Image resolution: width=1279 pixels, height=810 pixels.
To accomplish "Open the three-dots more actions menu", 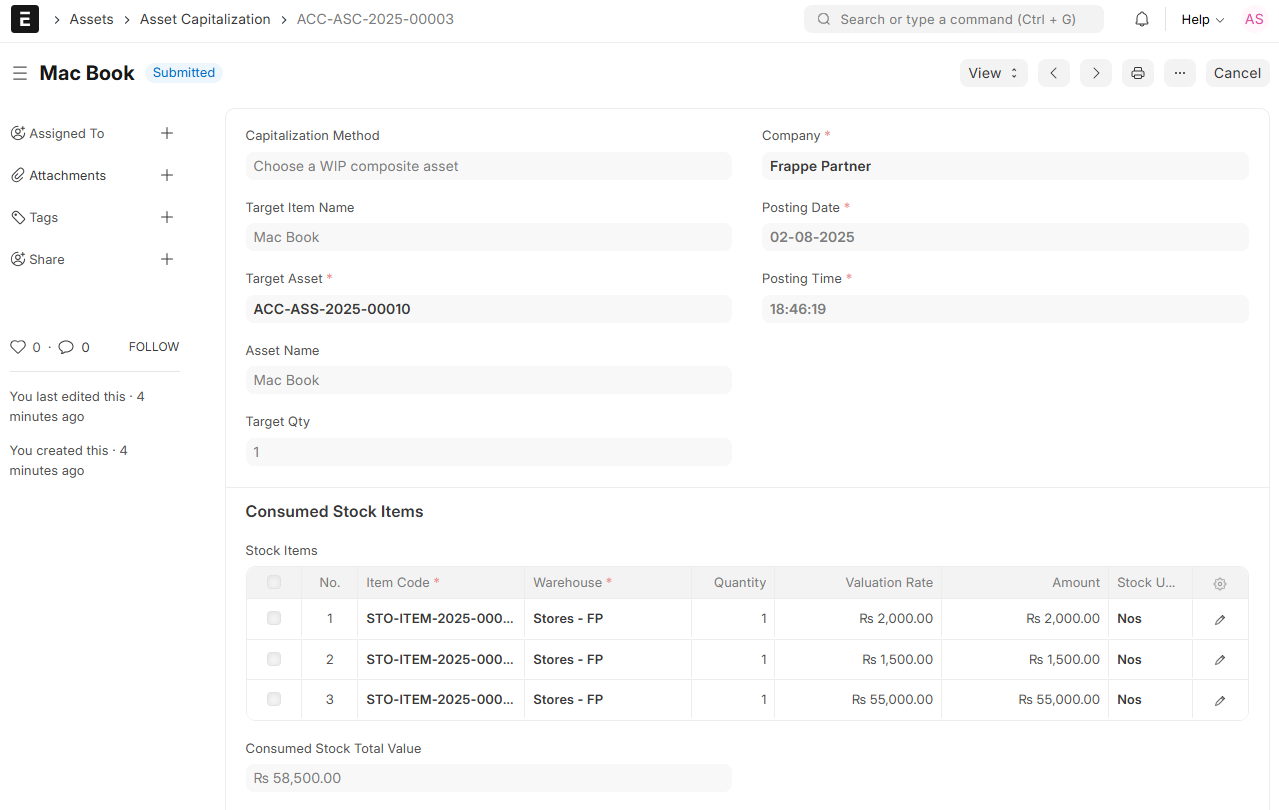I will pyautogui.click(x=1180, y=73).
